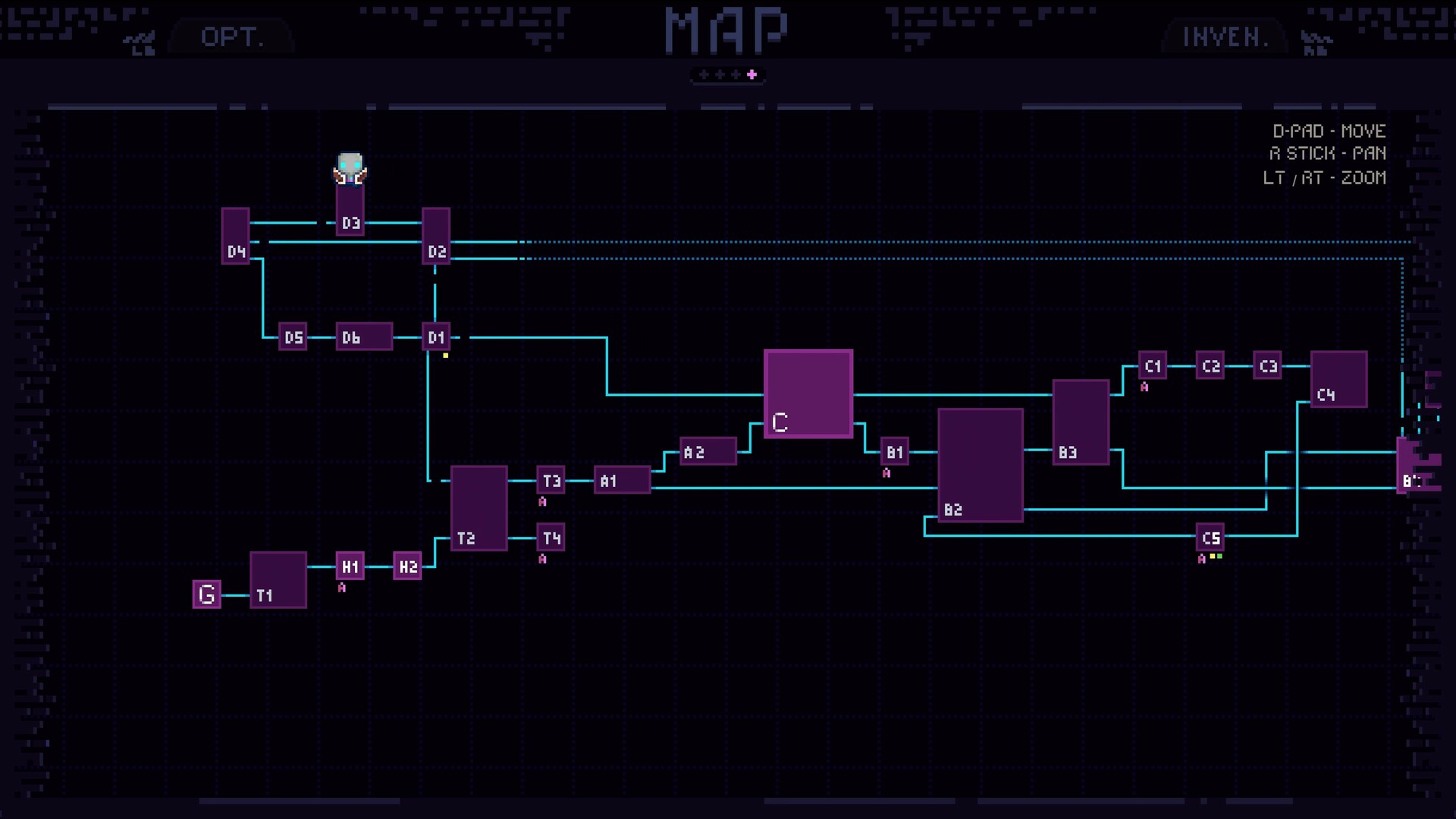Click the large chamber labeled C
The width and height of the screenshot is (1456, 819).
pos(808,394)
